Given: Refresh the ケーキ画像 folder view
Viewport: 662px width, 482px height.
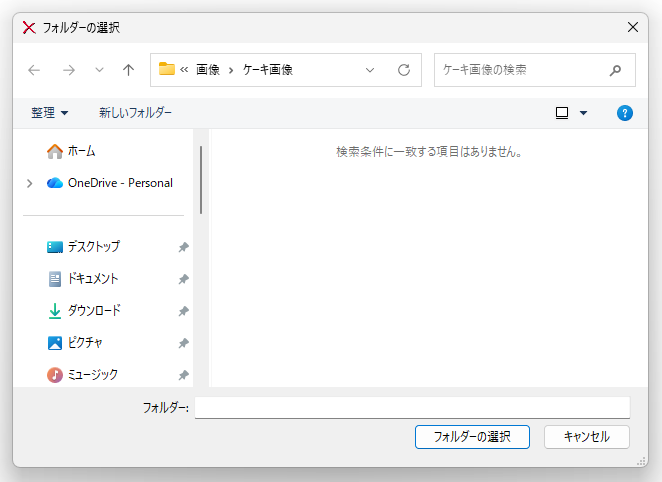Looking at the screenshot, I should pyautogui.click(x=404, y=70).
